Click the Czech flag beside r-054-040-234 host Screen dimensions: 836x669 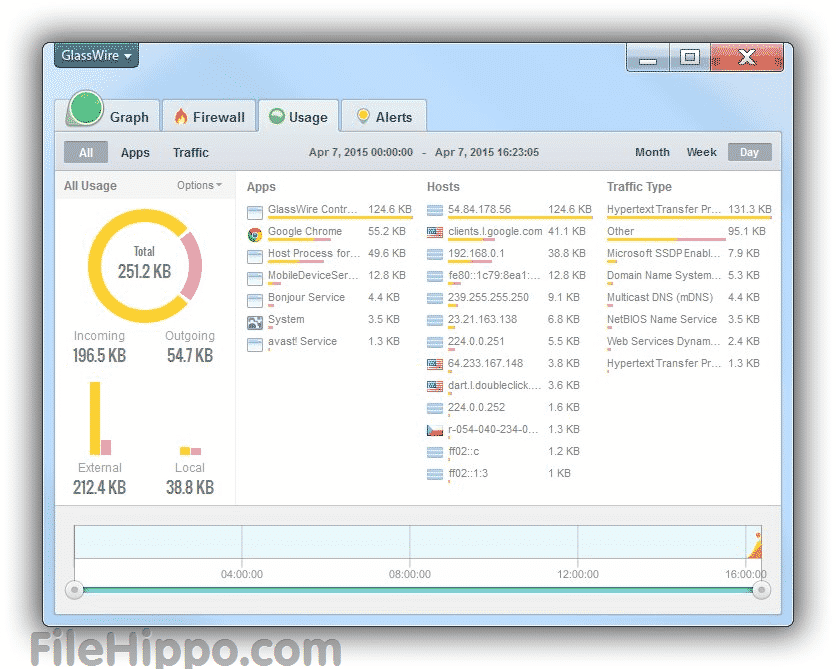(x=435, y=430)
